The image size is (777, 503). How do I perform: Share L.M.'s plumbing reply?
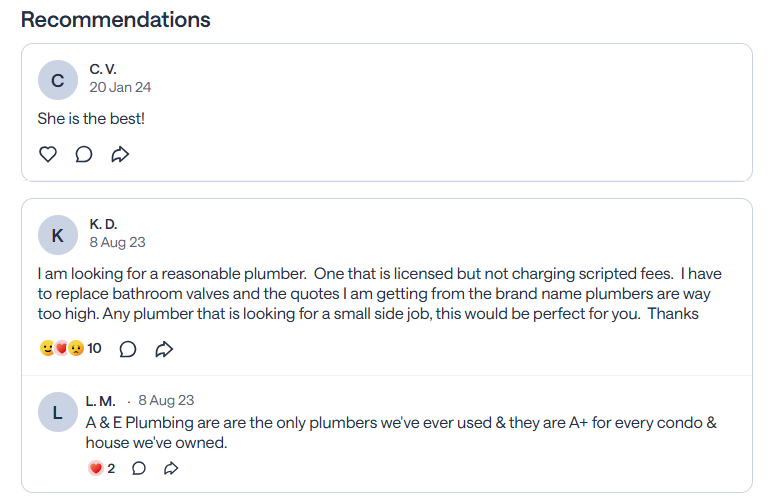point(171,468)
